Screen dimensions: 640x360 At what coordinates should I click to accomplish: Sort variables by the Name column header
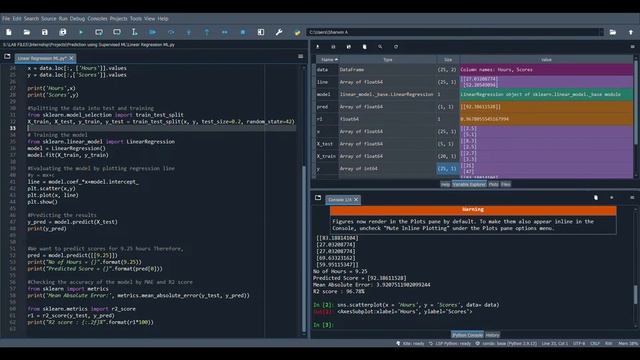pos(327,60)
